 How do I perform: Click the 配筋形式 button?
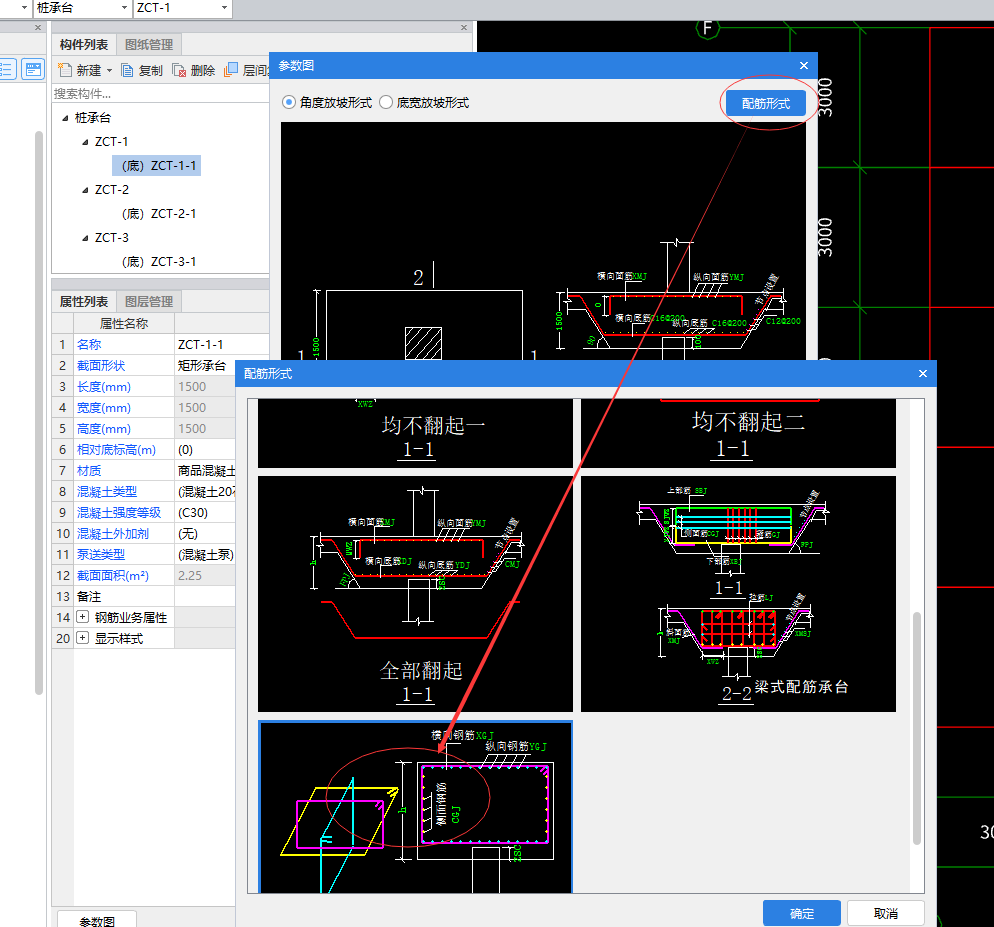coord(765,103)
